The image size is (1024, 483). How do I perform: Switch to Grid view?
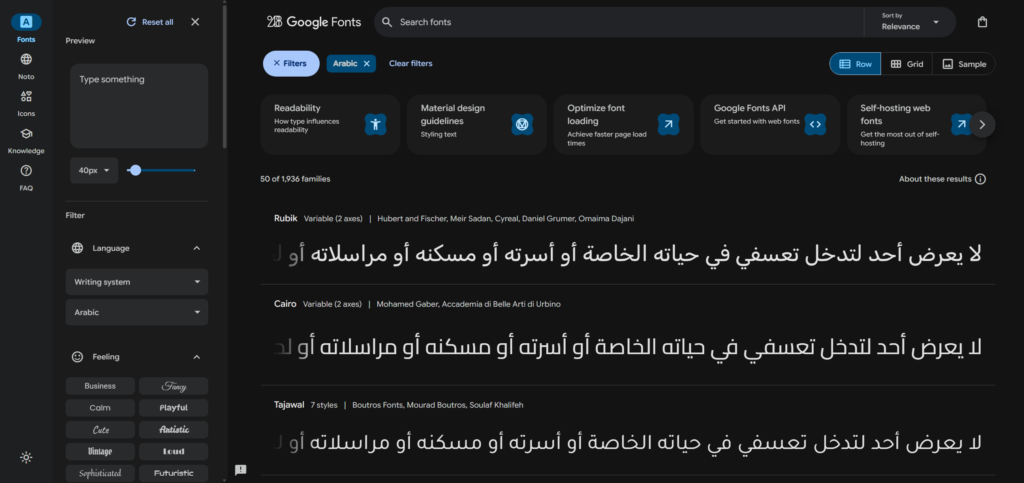(907, 64)
